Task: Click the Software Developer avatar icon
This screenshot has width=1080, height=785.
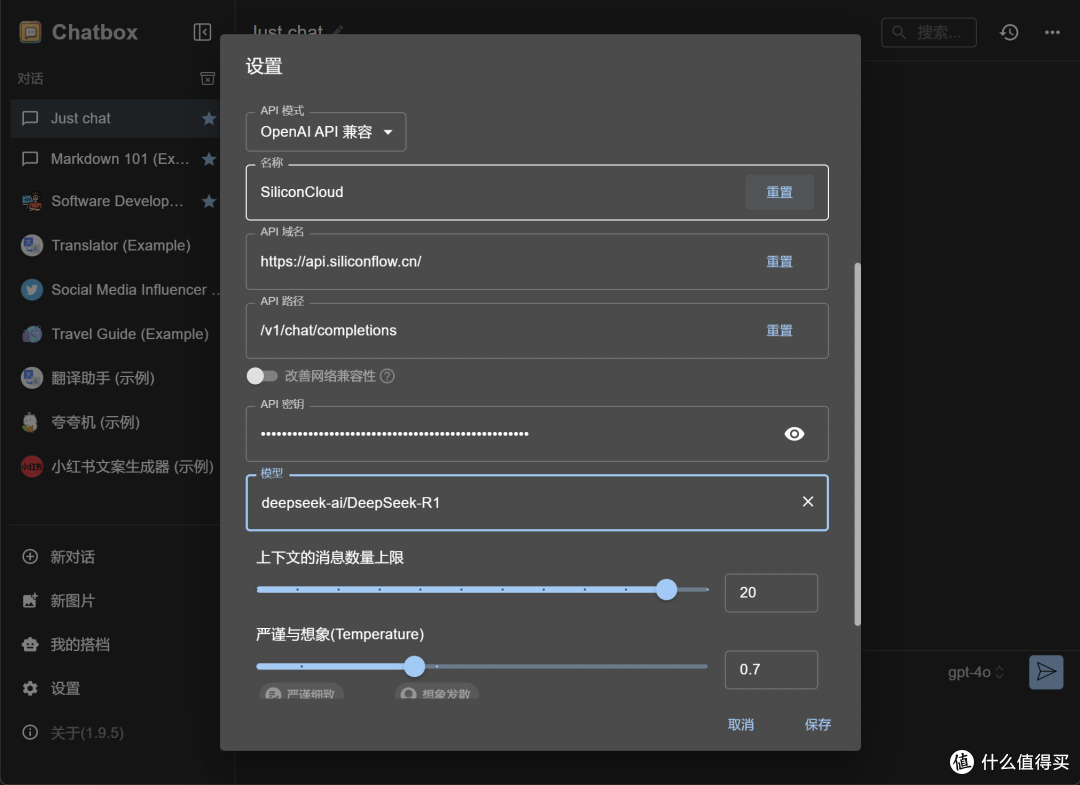Action: click(32, 201)
